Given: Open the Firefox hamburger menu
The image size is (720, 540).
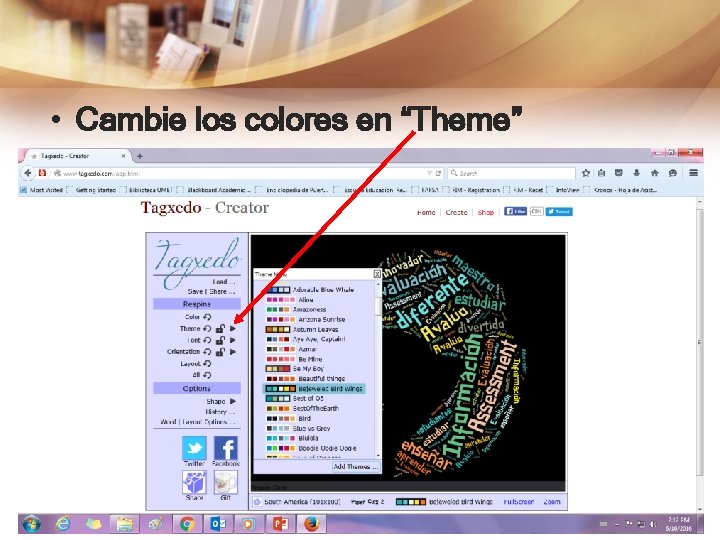Looking at the screenshot, I should (x=693, y=173).
